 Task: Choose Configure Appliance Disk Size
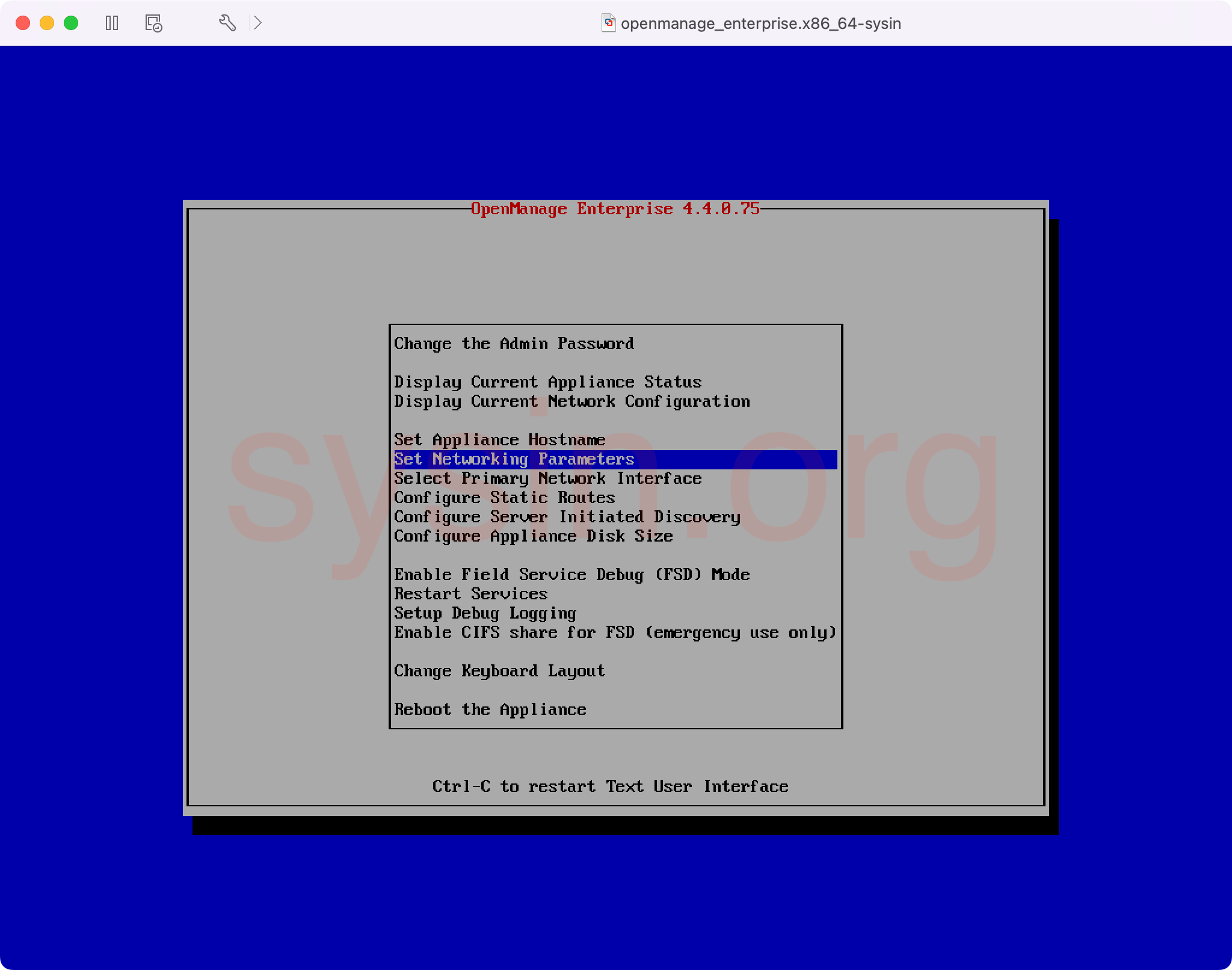pos(533,536)
